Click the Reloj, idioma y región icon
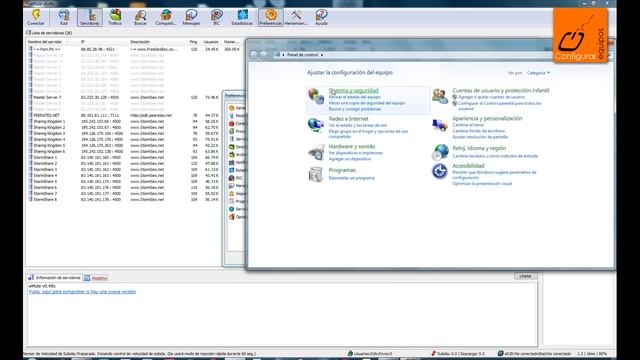This screenshot has height=360, width=640. click(440, 152)
